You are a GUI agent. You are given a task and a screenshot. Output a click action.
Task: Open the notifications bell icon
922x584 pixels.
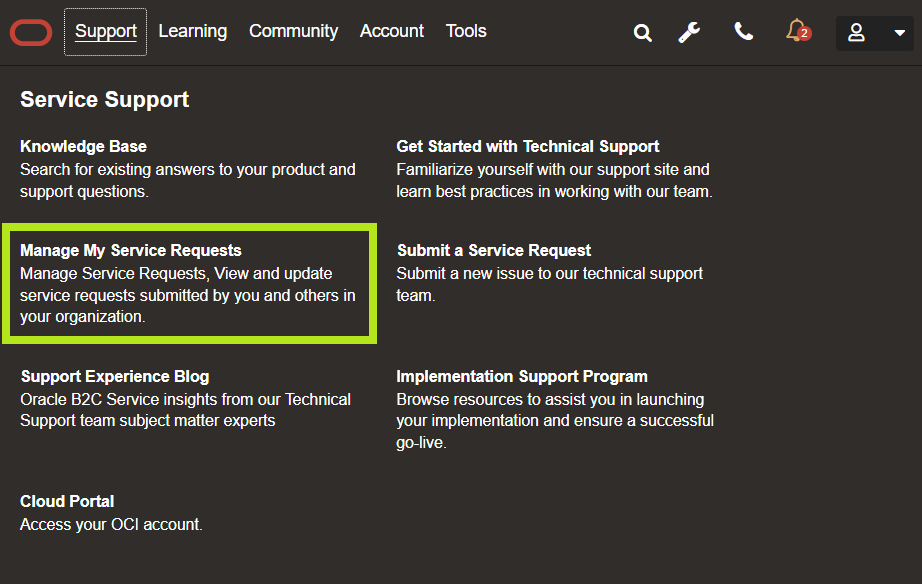797,31
